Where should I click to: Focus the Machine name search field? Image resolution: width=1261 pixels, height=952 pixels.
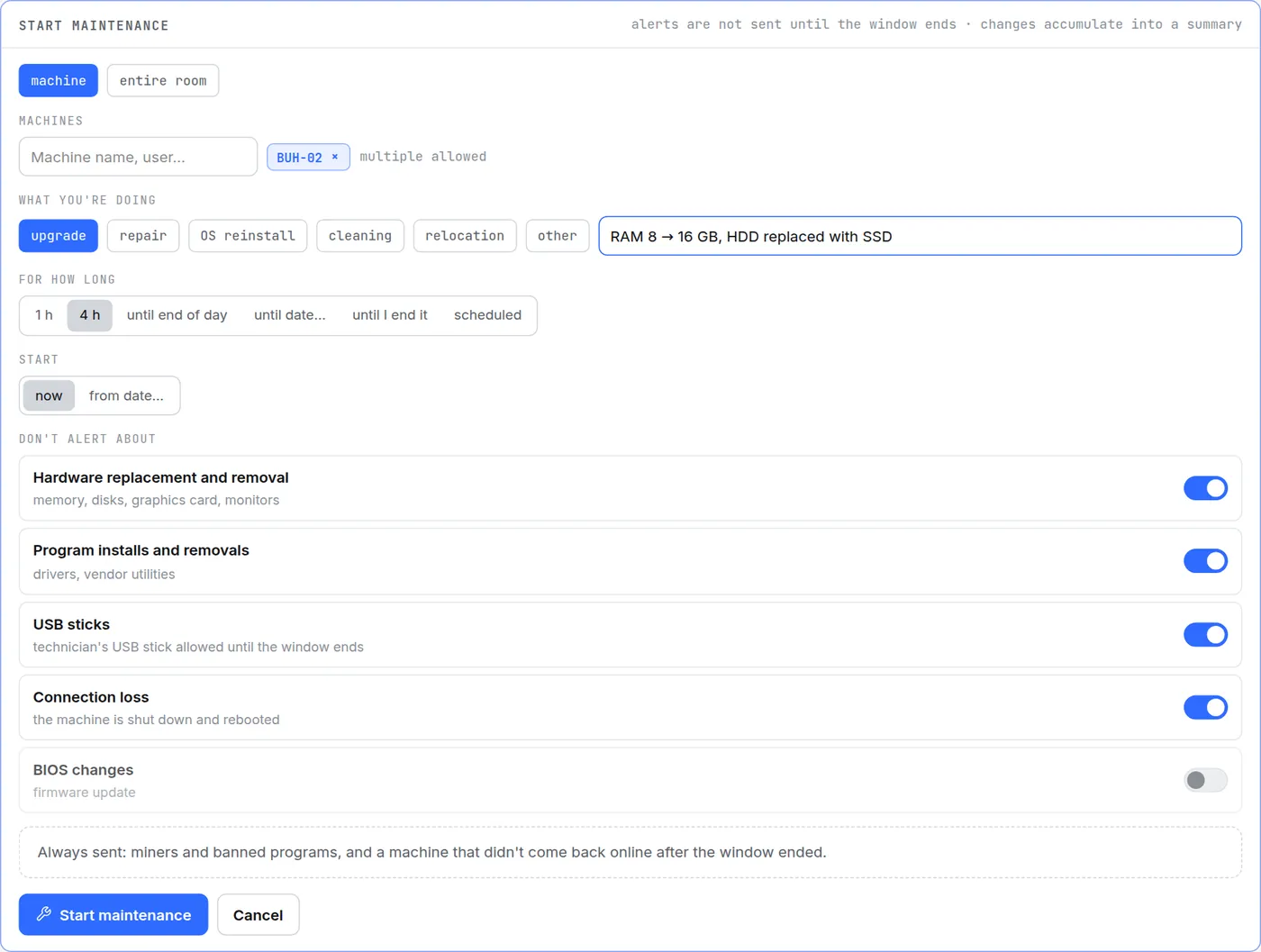coord(138,157)
